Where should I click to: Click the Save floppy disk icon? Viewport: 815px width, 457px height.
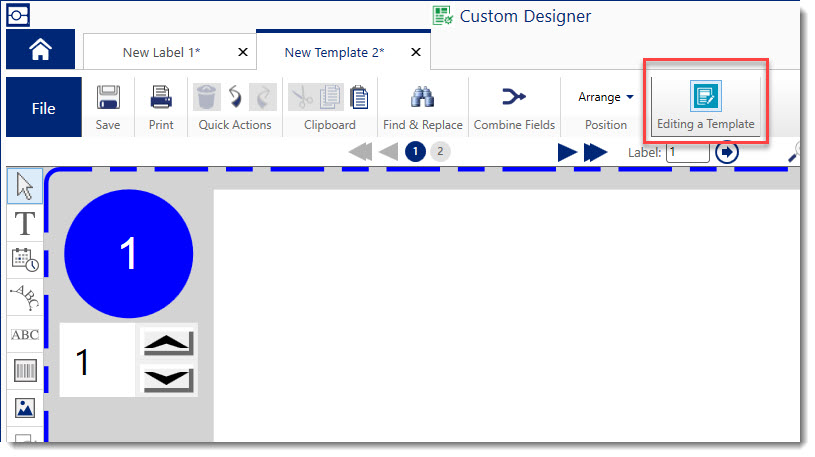108,97
